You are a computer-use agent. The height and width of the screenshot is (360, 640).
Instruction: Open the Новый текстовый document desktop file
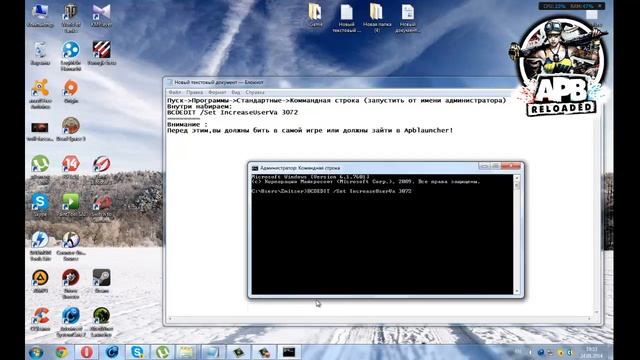(x=346, y=18)
